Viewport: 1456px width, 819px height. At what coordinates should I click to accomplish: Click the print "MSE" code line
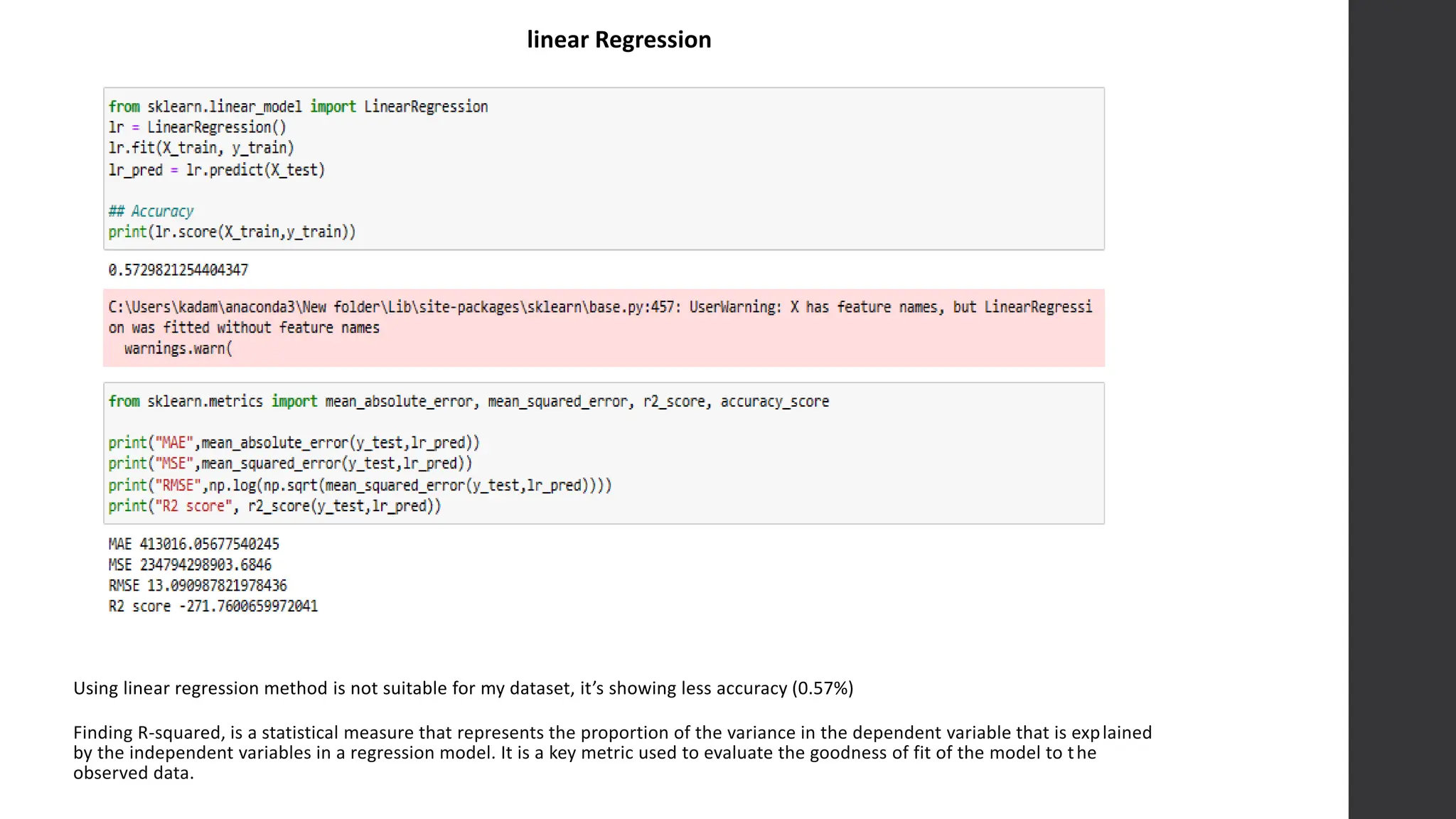290,464
